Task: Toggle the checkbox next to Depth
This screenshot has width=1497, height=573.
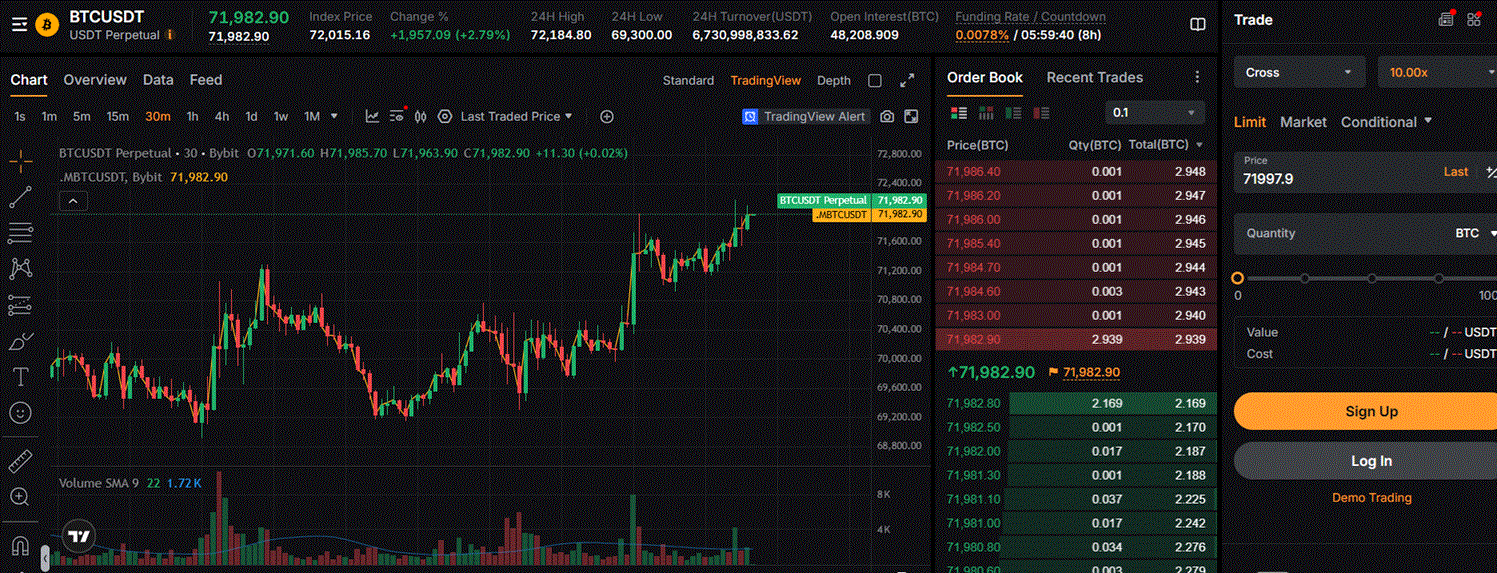Action: [875, 80]
